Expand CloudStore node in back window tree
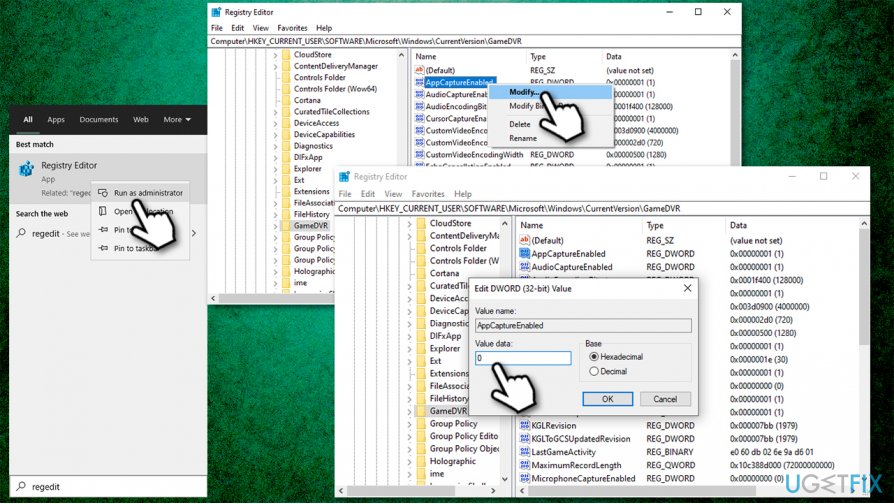 point(275,55)
